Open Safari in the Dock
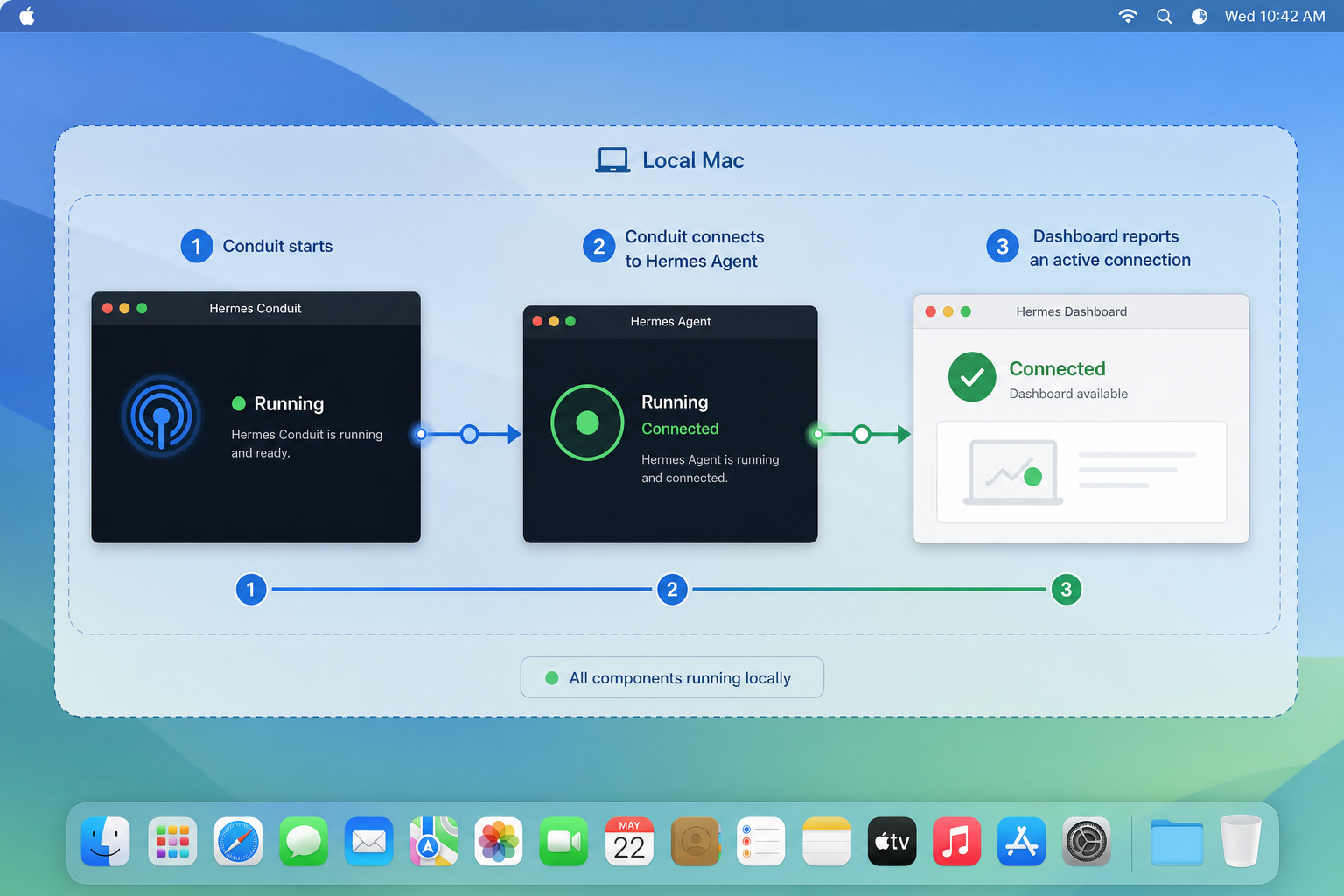Image resolution: width=1344 pixels, height=896 pixels. [238, 842]
